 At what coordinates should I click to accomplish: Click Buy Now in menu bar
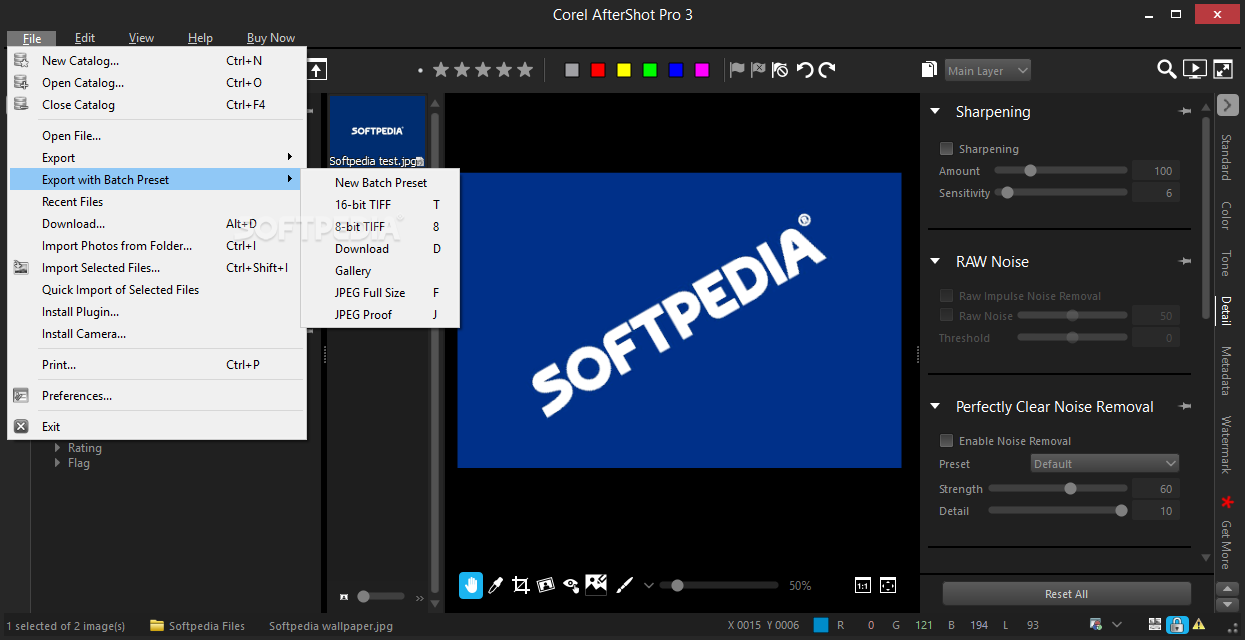click(270, 38)
